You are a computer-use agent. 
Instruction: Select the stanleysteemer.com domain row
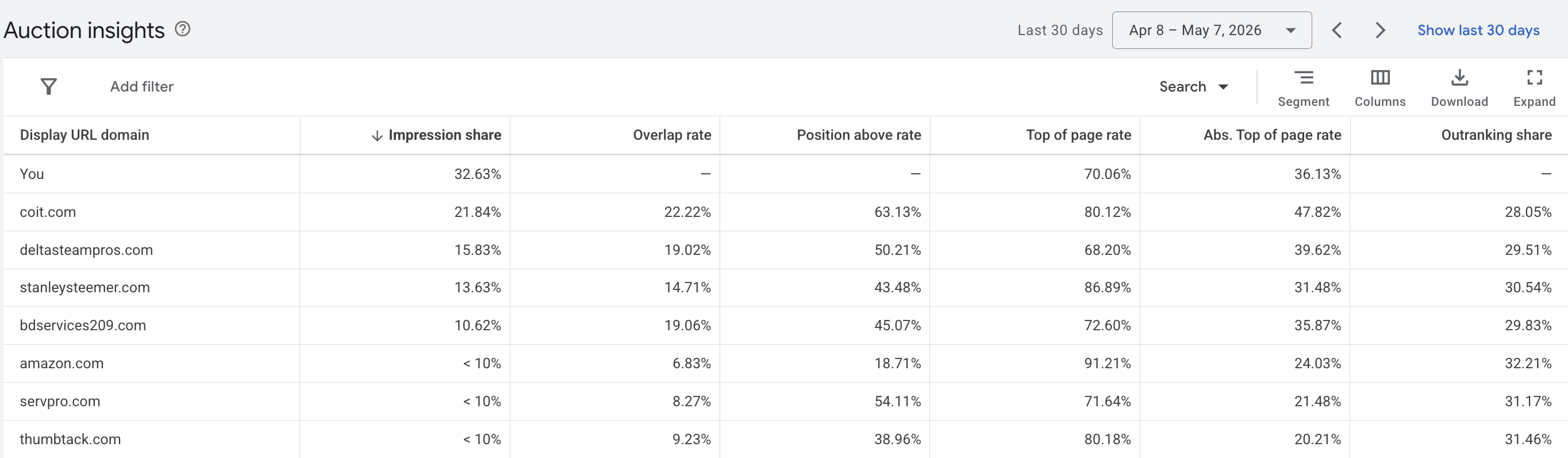coord(785,288)
